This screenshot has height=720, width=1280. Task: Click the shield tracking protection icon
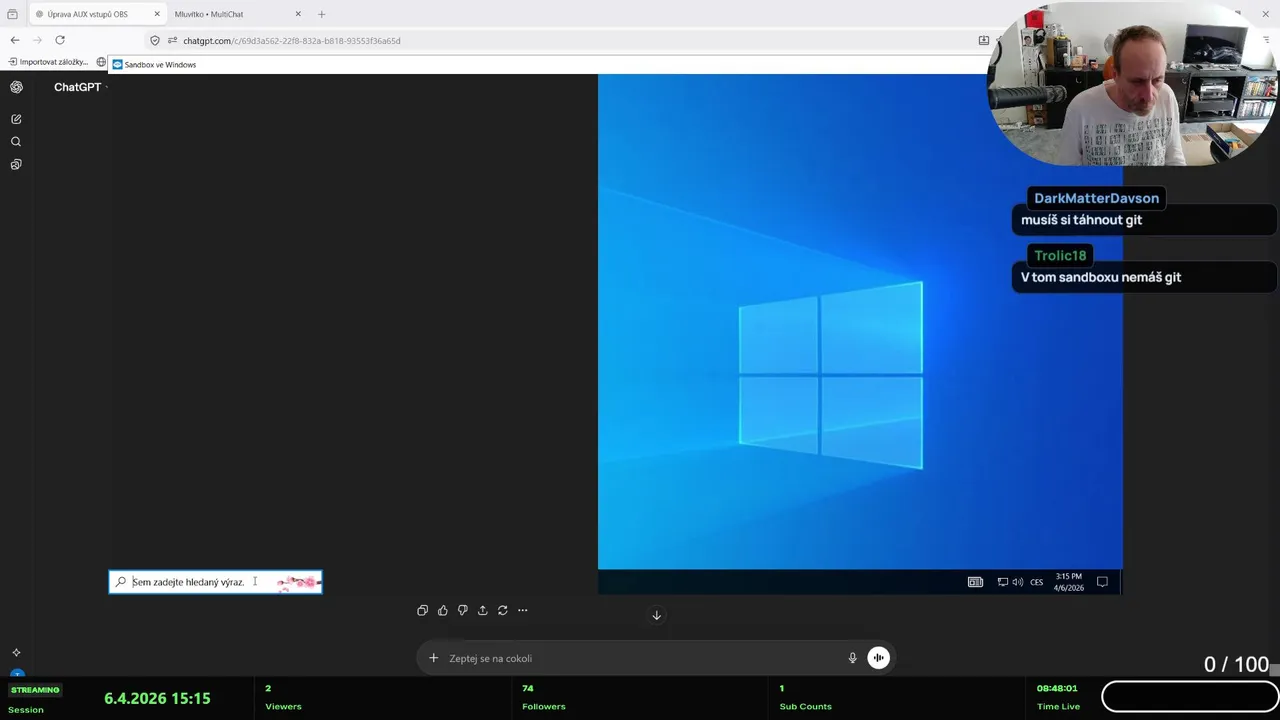point(155,40)
